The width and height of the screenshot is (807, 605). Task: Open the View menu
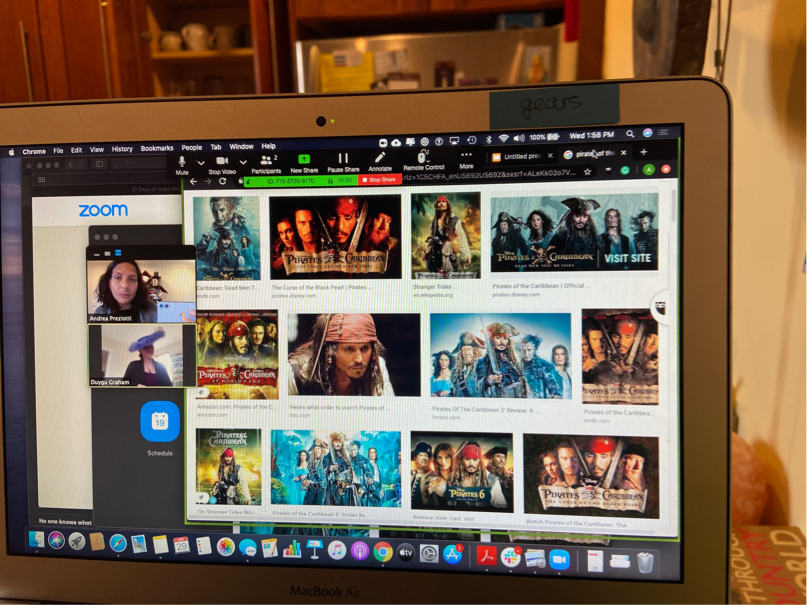97,150
